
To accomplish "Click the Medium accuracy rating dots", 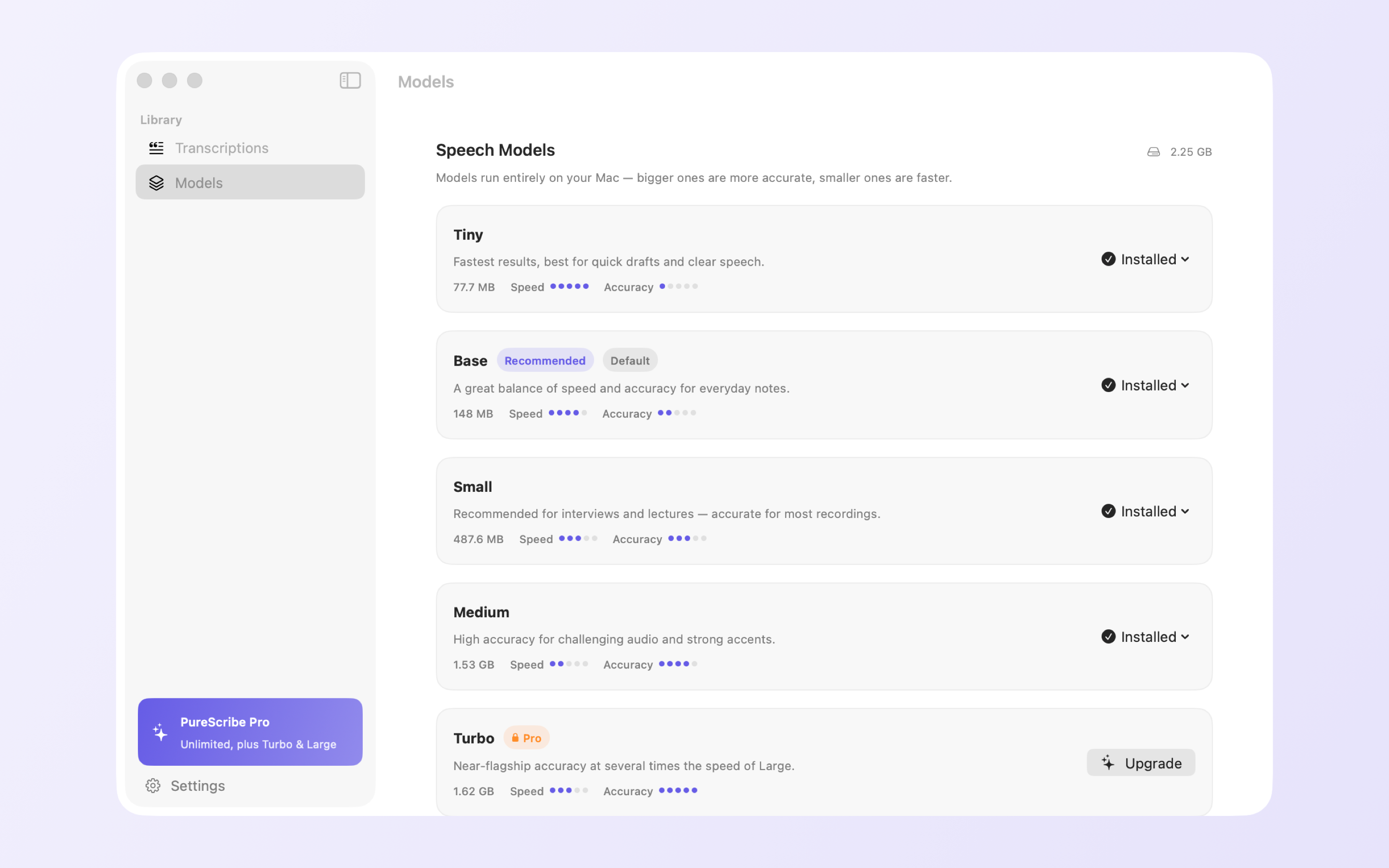I will (x=678, y=664).
